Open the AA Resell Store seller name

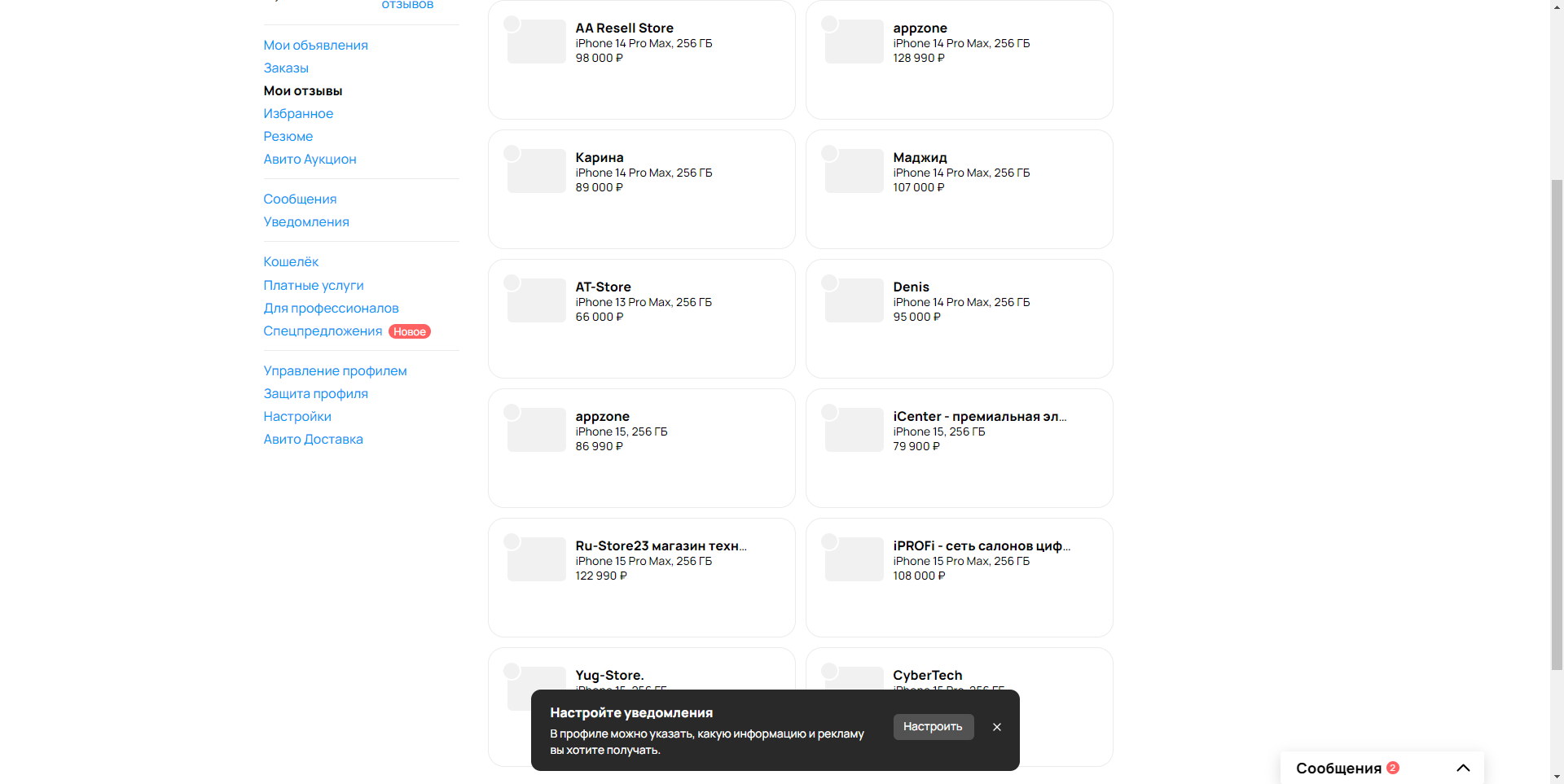coord(625,28)
